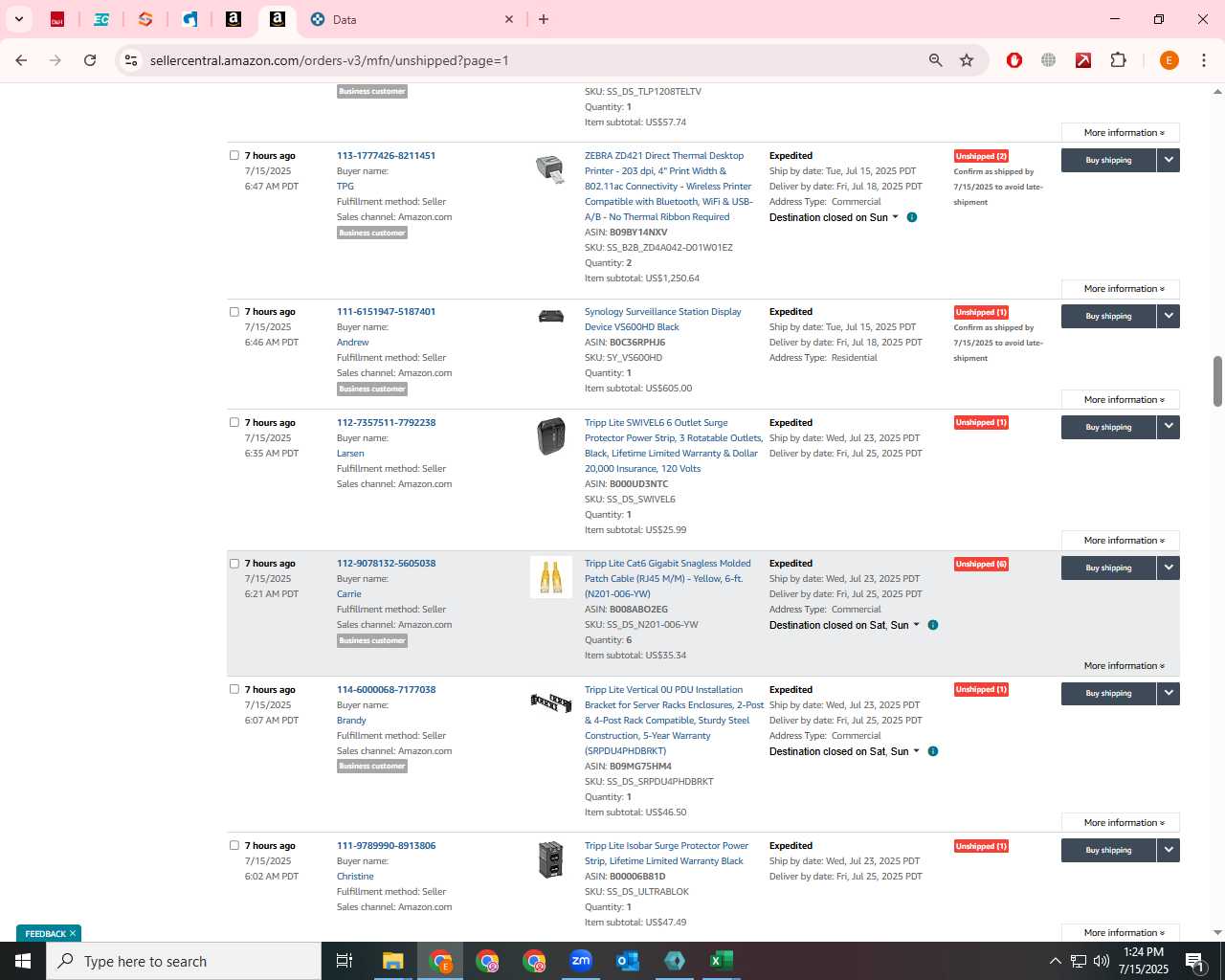Viewport: 1225px width, 980px height.
Task: Click the page vertical scrollbar thumb
Action: coord(1217,381)
